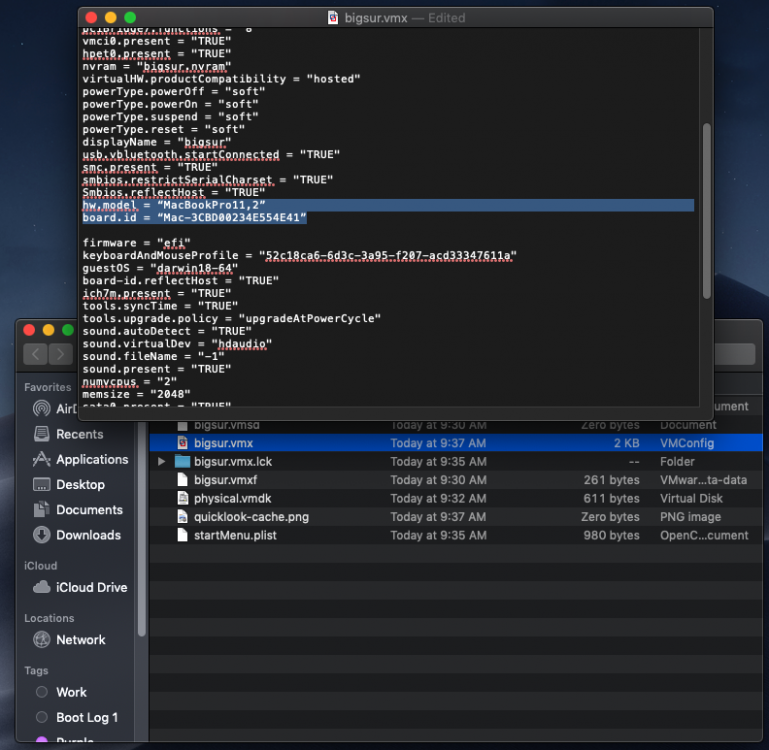The width and height of the screenshot is (769, 750).
Task: Select the physical.vmdk file name
Action: pyautogui.click(x=232, y=498)
